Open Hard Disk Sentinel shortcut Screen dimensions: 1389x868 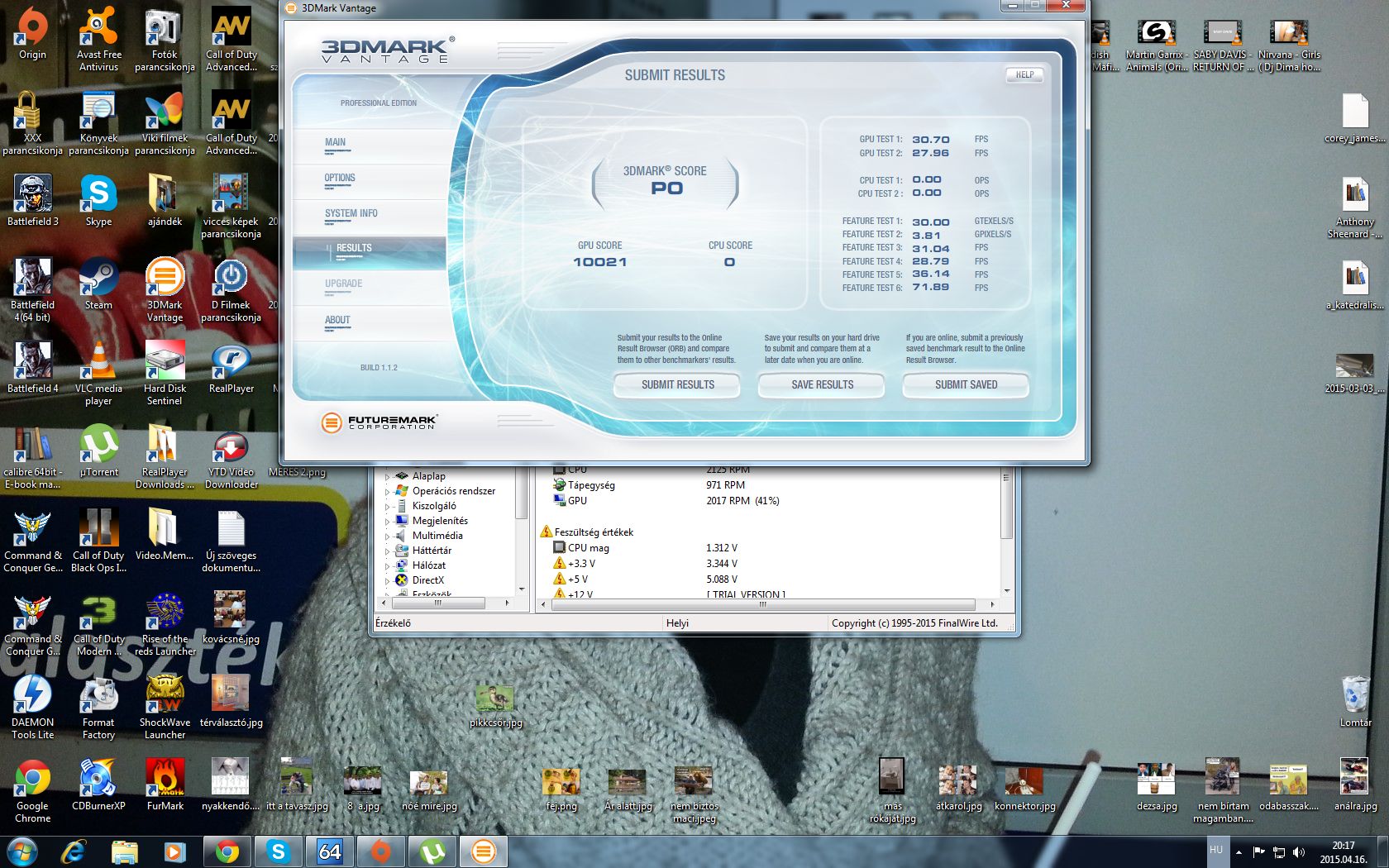[165, 373]
